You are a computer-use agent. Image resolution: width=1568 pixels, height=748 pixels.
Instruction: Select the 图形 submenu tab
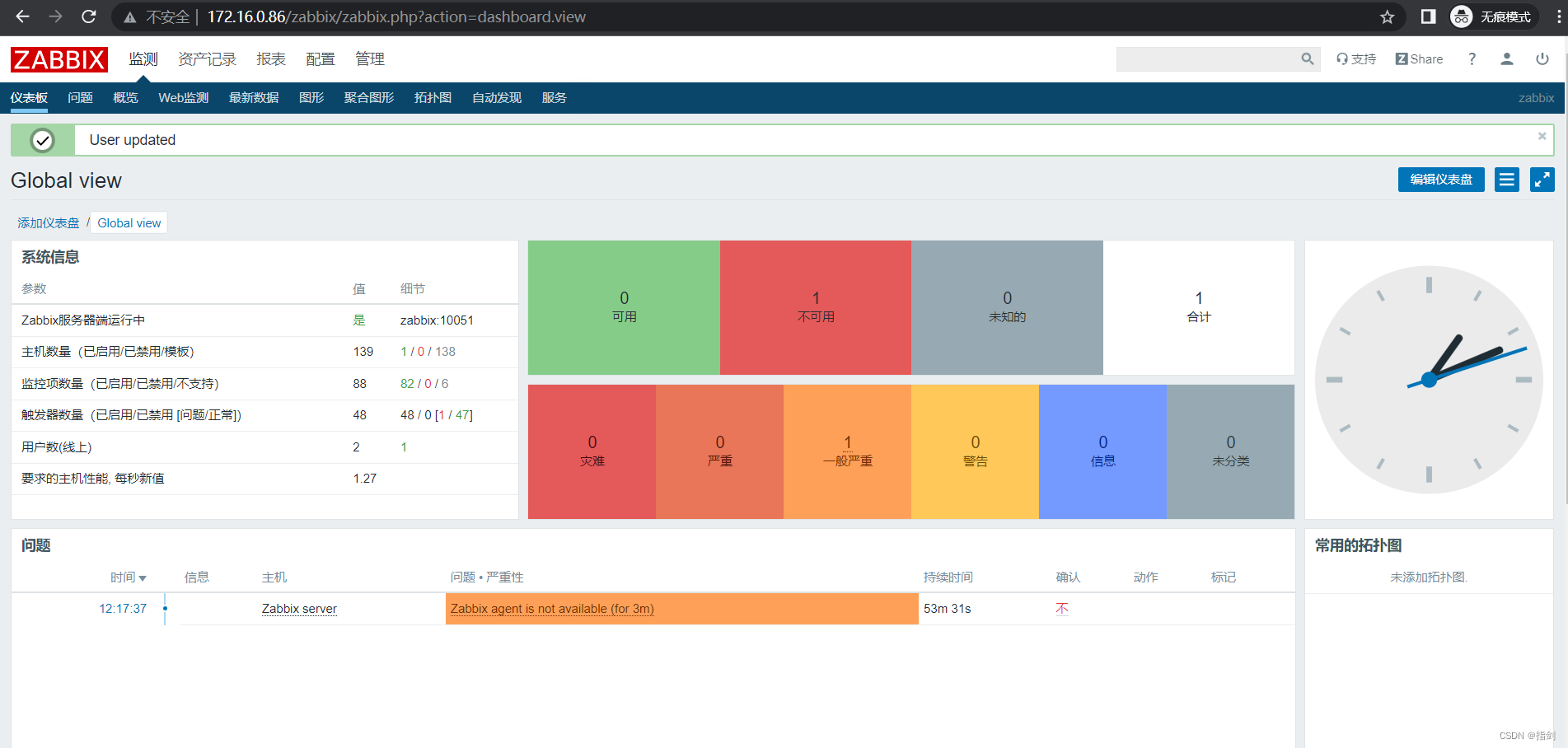click(x=311, y=98)
